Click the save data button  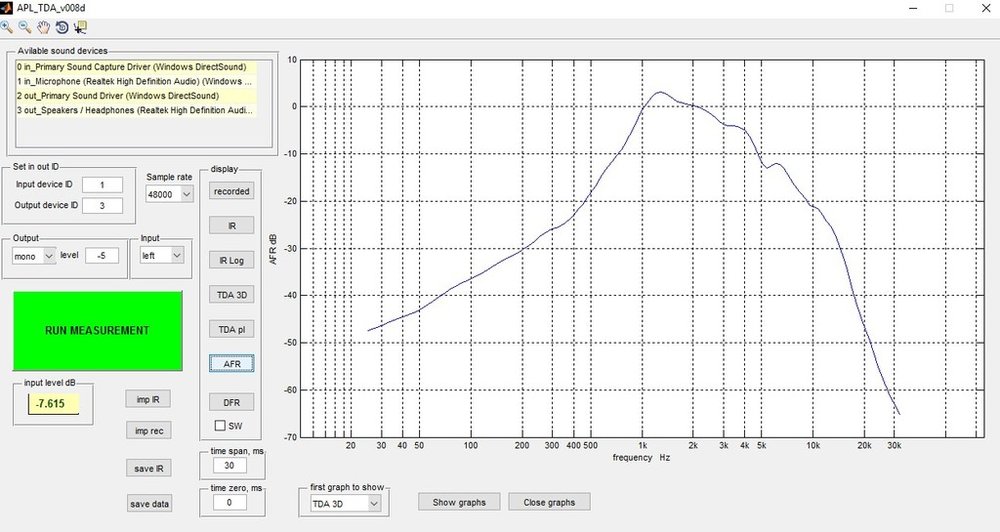[149, 503]
